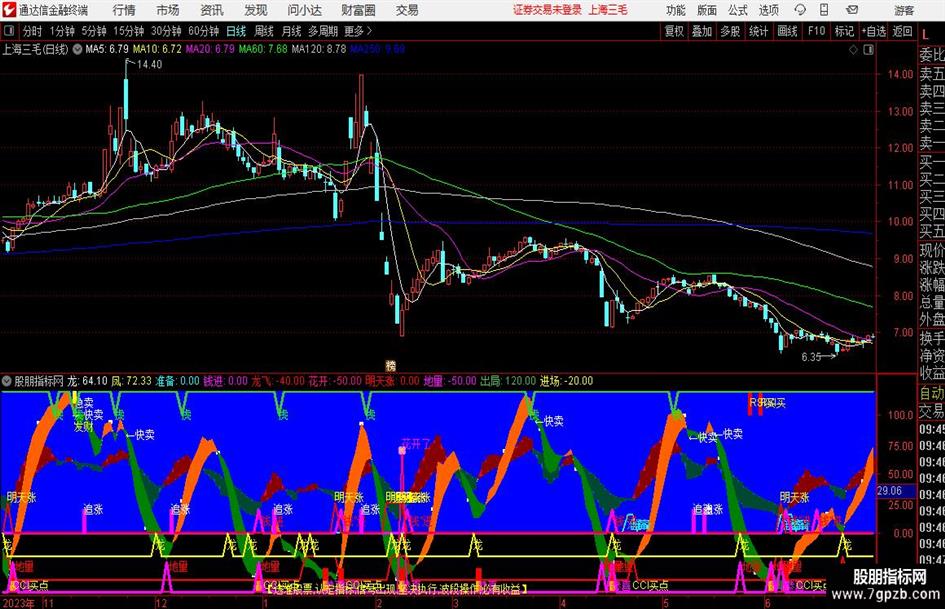Switch to the 15分钟 period tab
Image resolution: width=945 pixels, height=609 pixels.
coord(129,31)
